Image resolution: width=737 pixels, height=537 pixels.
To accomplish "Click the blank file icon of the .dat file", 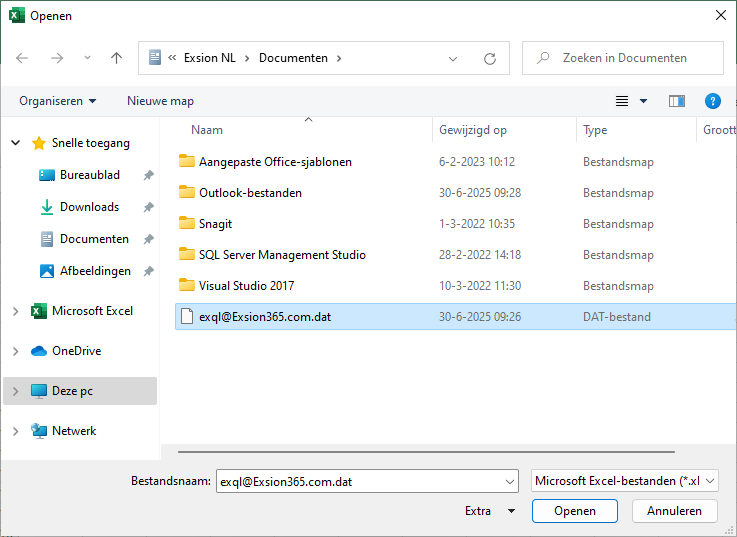I will 187,316.
